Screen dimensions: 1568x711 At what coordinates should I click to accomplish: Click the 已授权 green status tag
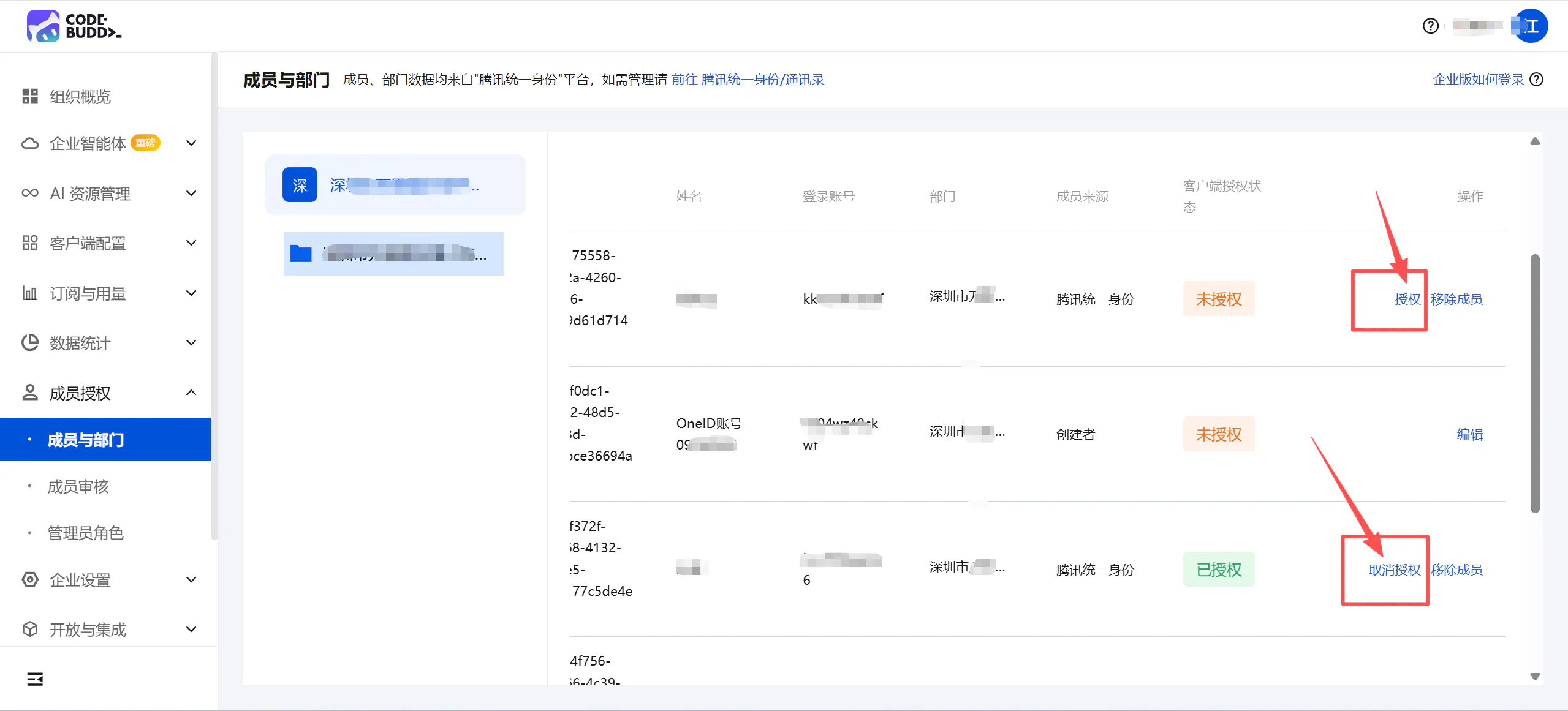click(1219, 570)
